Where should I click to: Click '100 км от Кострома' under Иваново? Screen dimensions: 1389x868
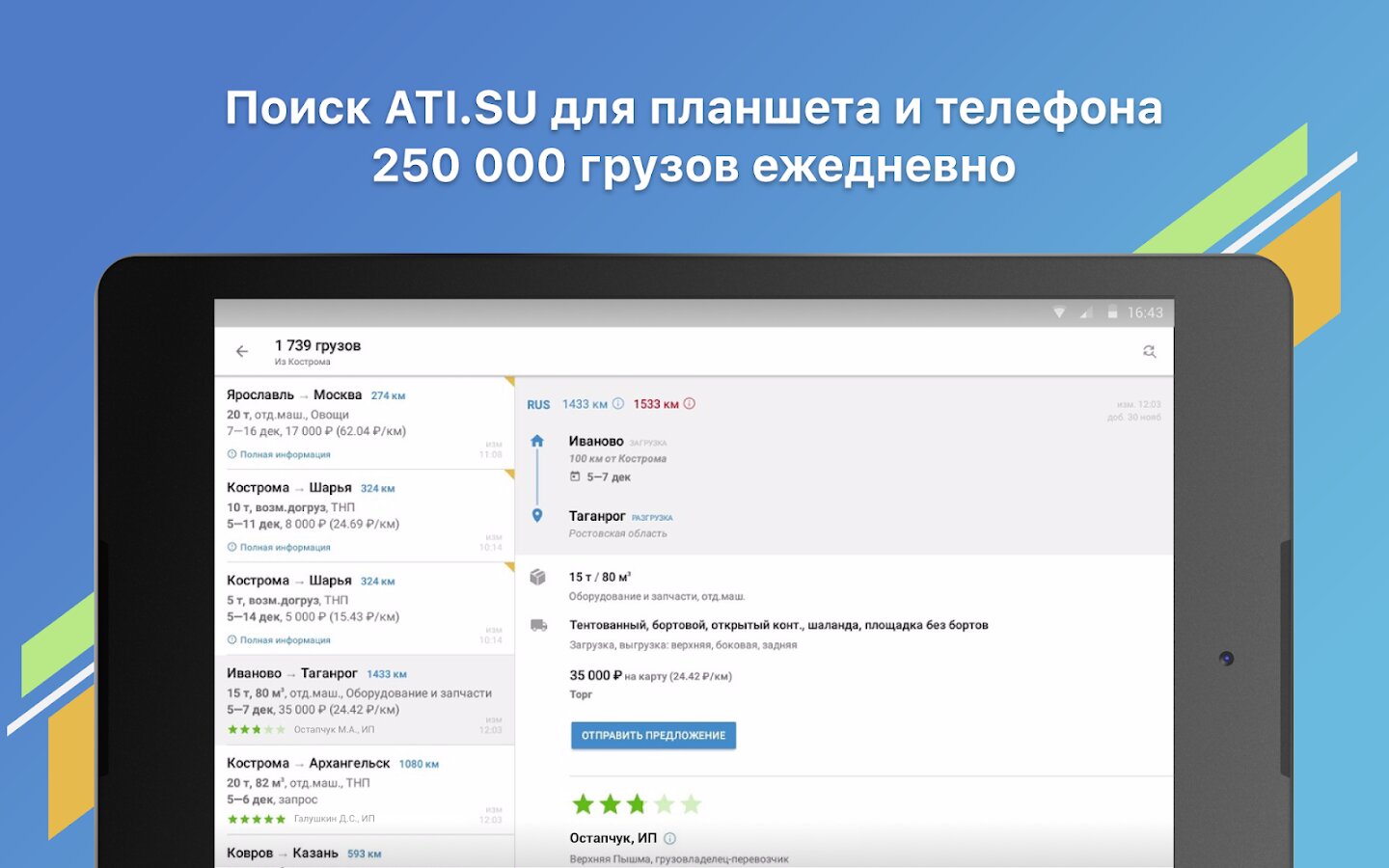[x=617, y=459]
